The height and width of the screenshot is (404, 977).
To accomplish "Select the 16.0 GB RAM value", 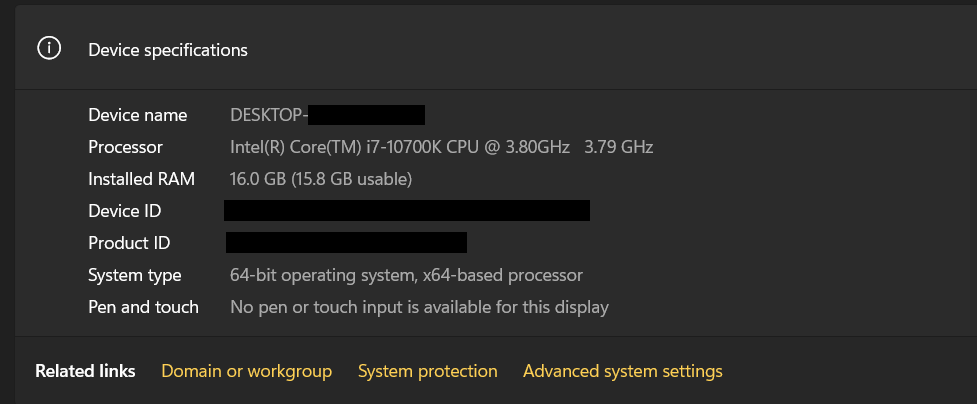I will coord(321,179).
